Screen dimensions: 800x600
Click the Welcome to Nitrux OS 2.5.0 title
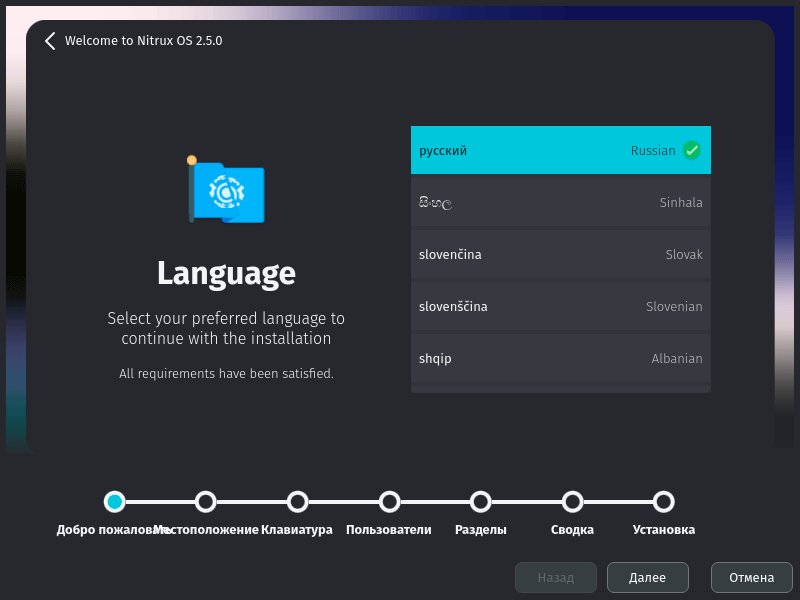[143, 41]
